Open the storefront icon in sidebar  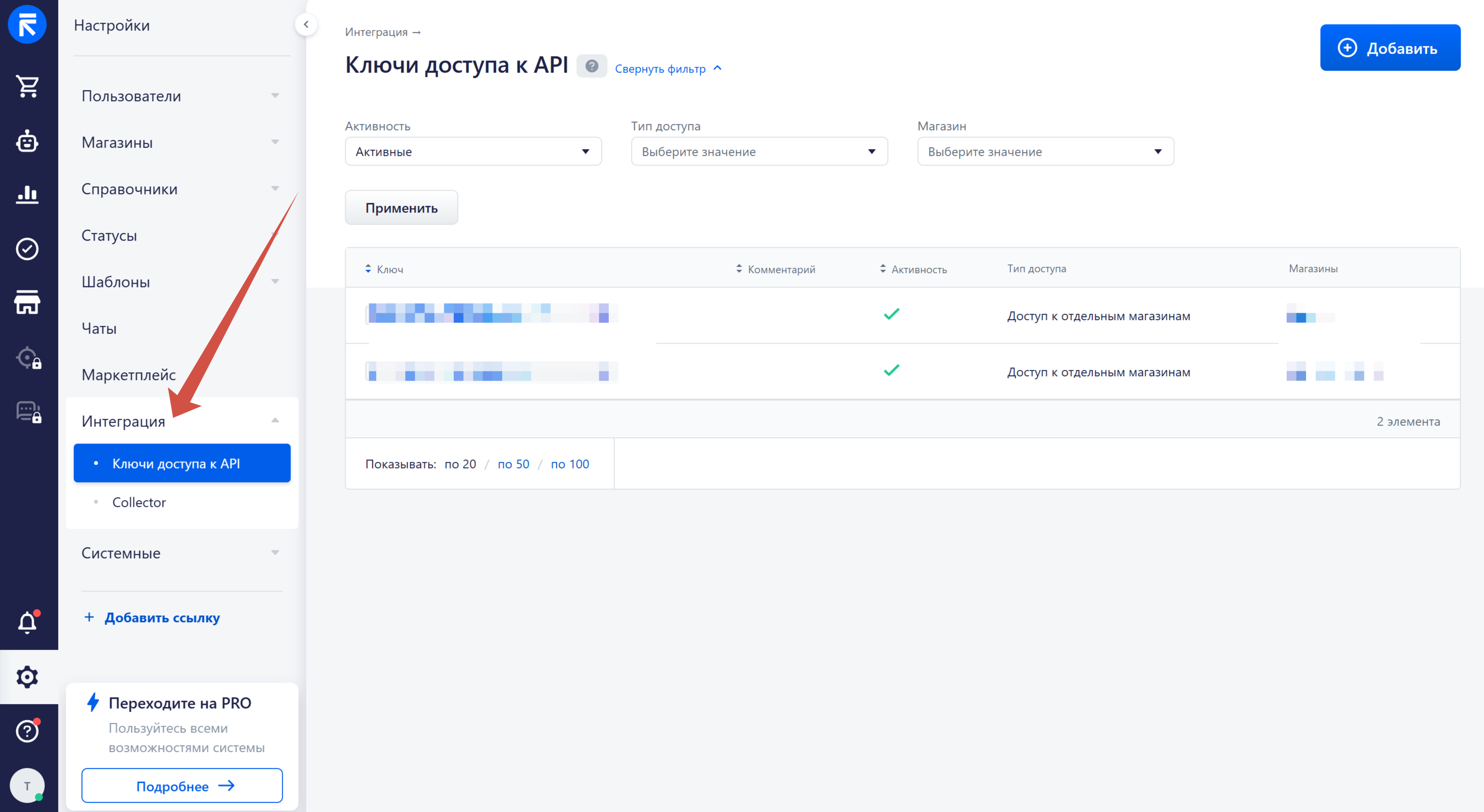click(x=27, y=302)
